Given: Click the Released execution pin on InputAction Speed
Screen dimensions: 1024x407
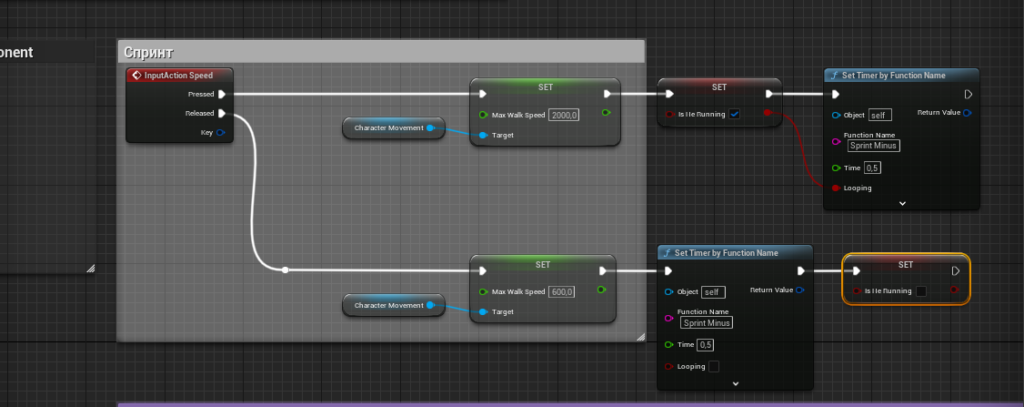Looking at the screenshot, I should (222, 114).
